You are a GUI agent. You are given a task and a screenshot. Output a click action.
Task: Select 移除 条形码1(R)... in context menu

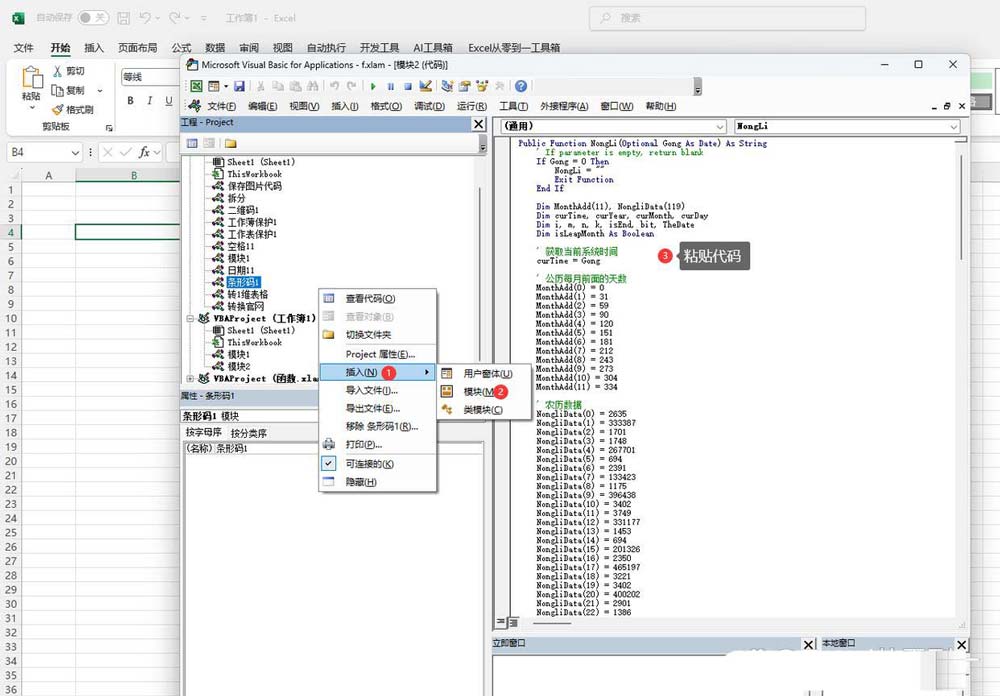(378, 426)
